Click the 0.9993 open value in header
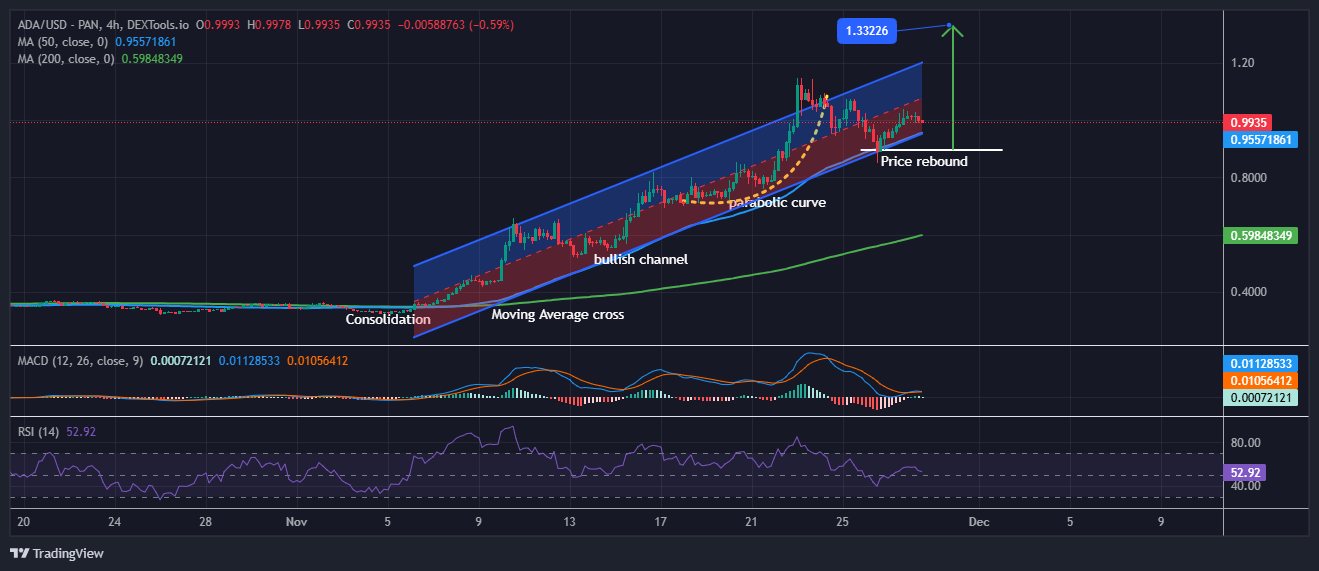The width and height of the screenshot is (1319, 571). point(222,24)
